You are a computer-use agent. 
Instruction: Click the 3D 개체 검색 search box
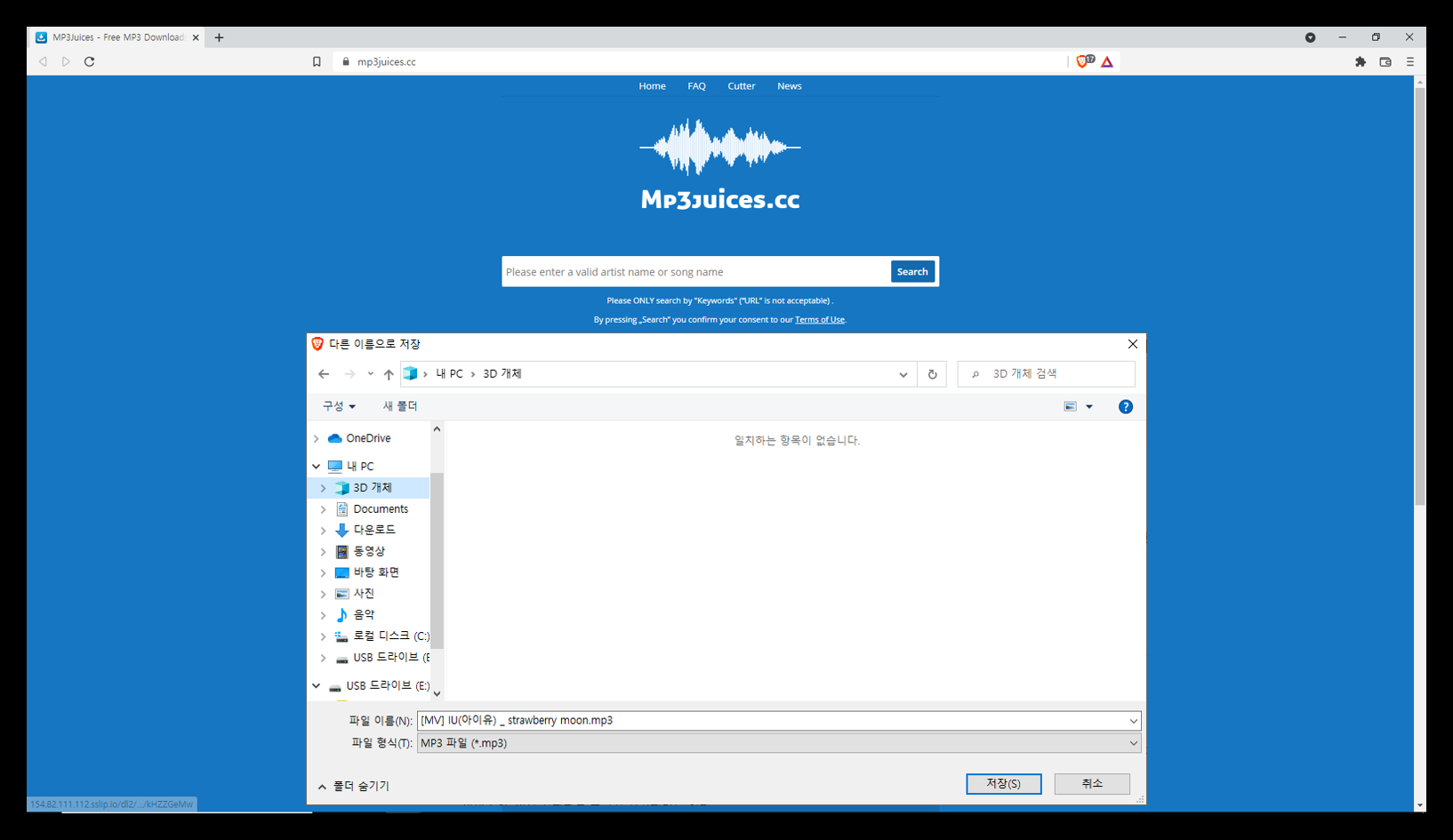click(1047, 374)
